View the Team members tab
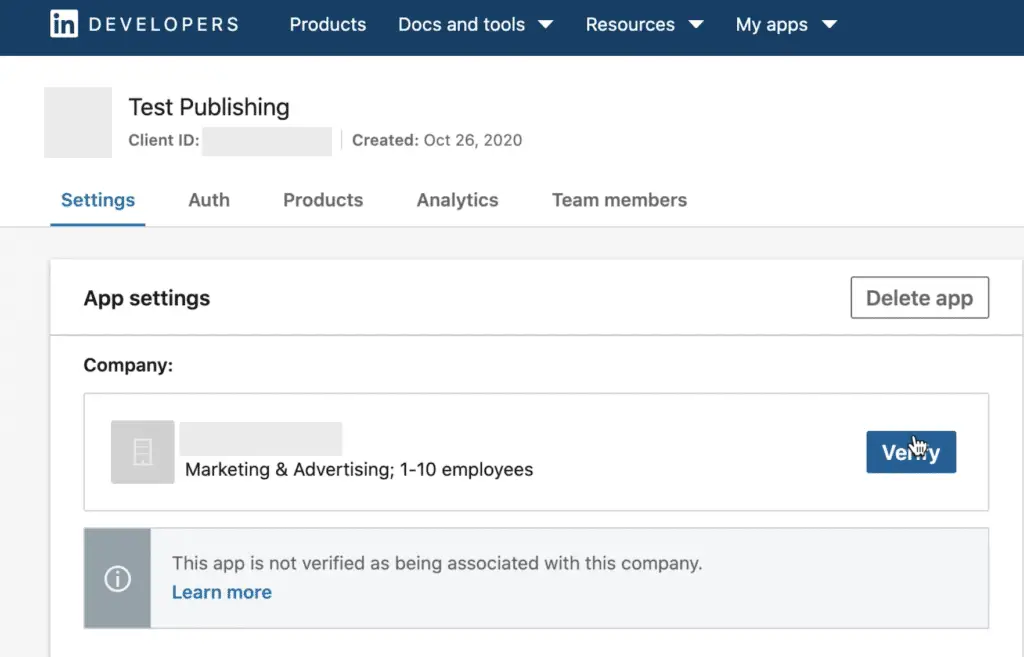 619,200
